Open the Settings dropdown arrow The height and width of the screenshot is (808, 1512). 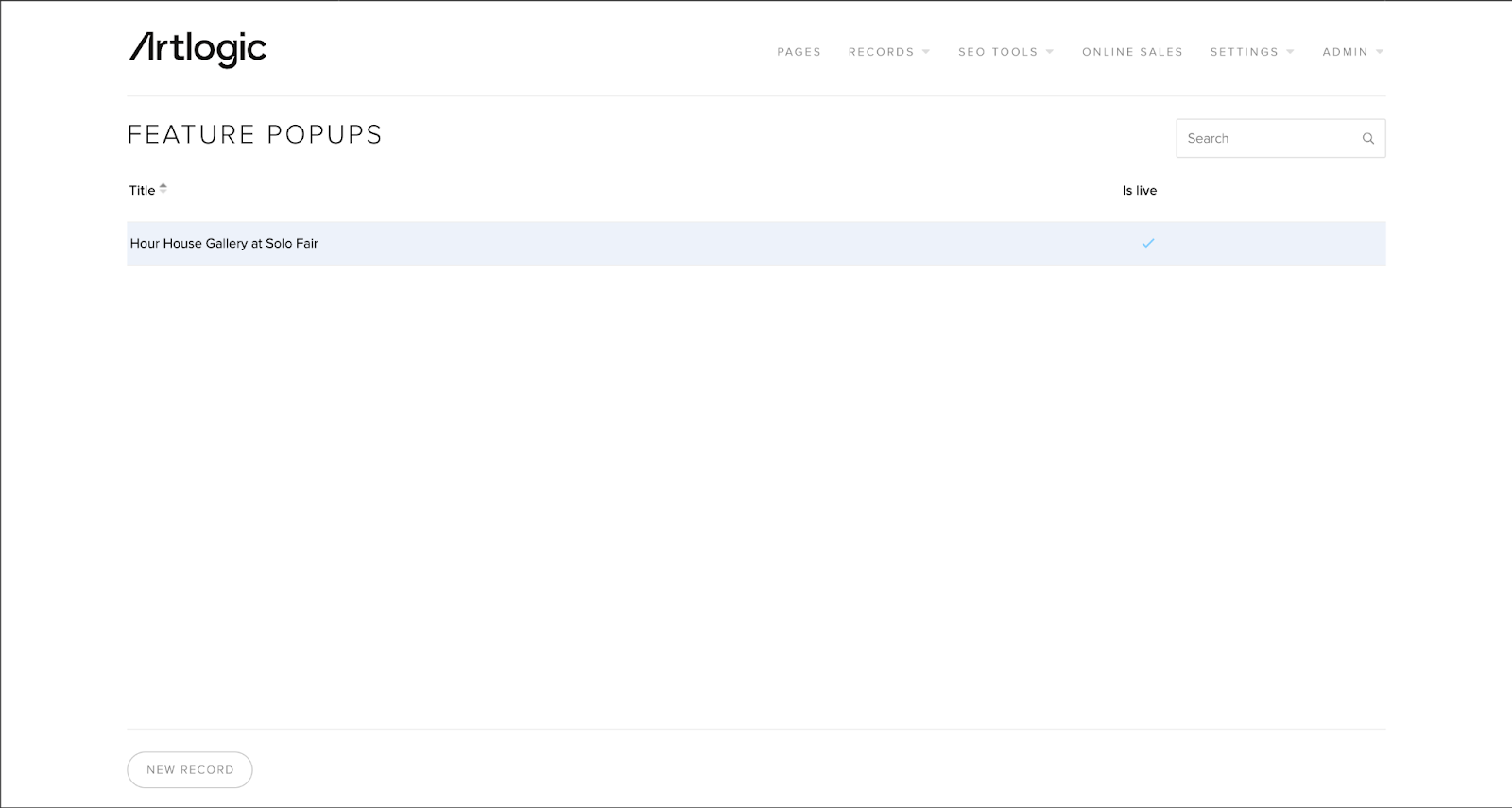1291,52
